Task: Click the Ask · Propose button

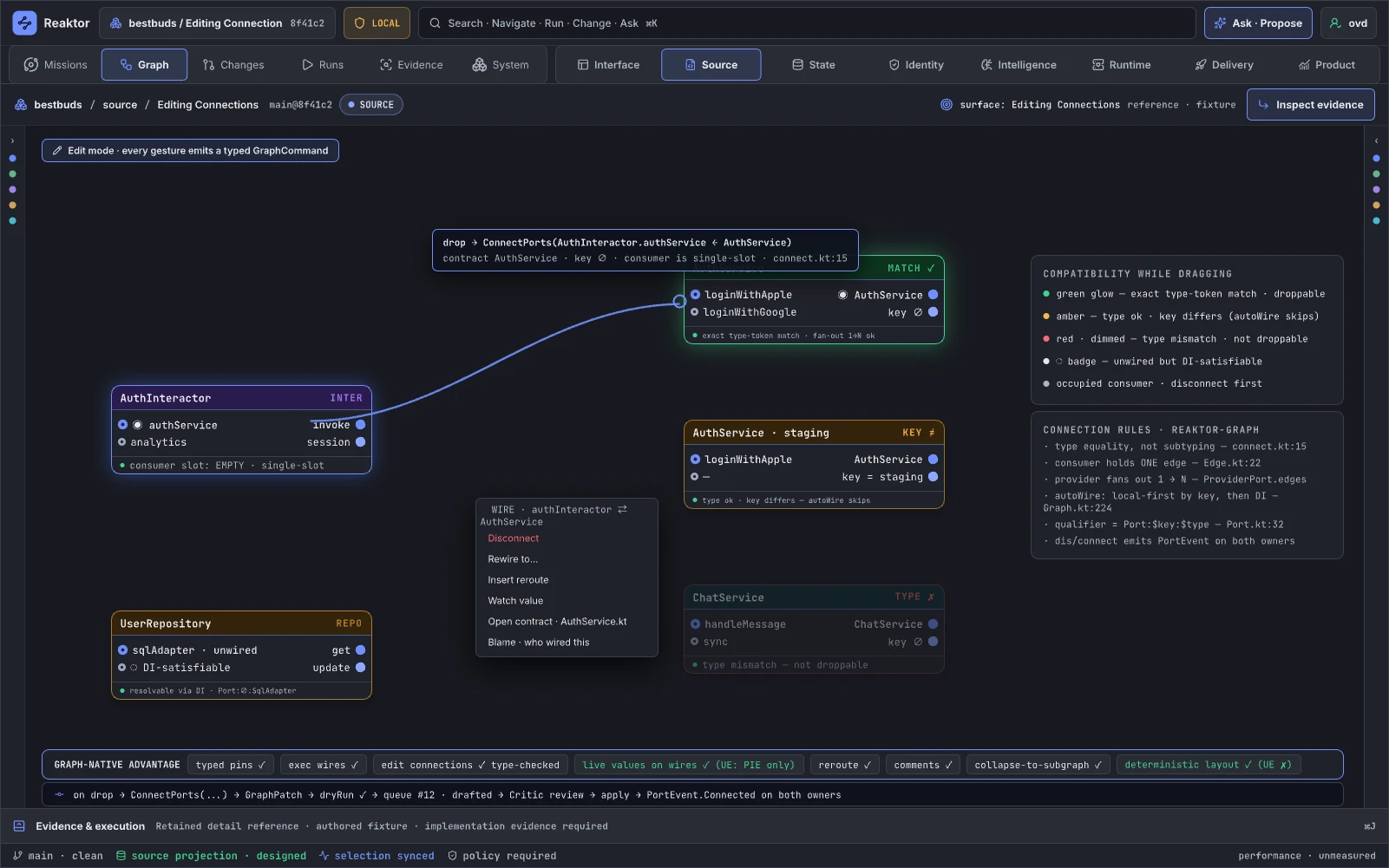Action: click(1260, 23)
